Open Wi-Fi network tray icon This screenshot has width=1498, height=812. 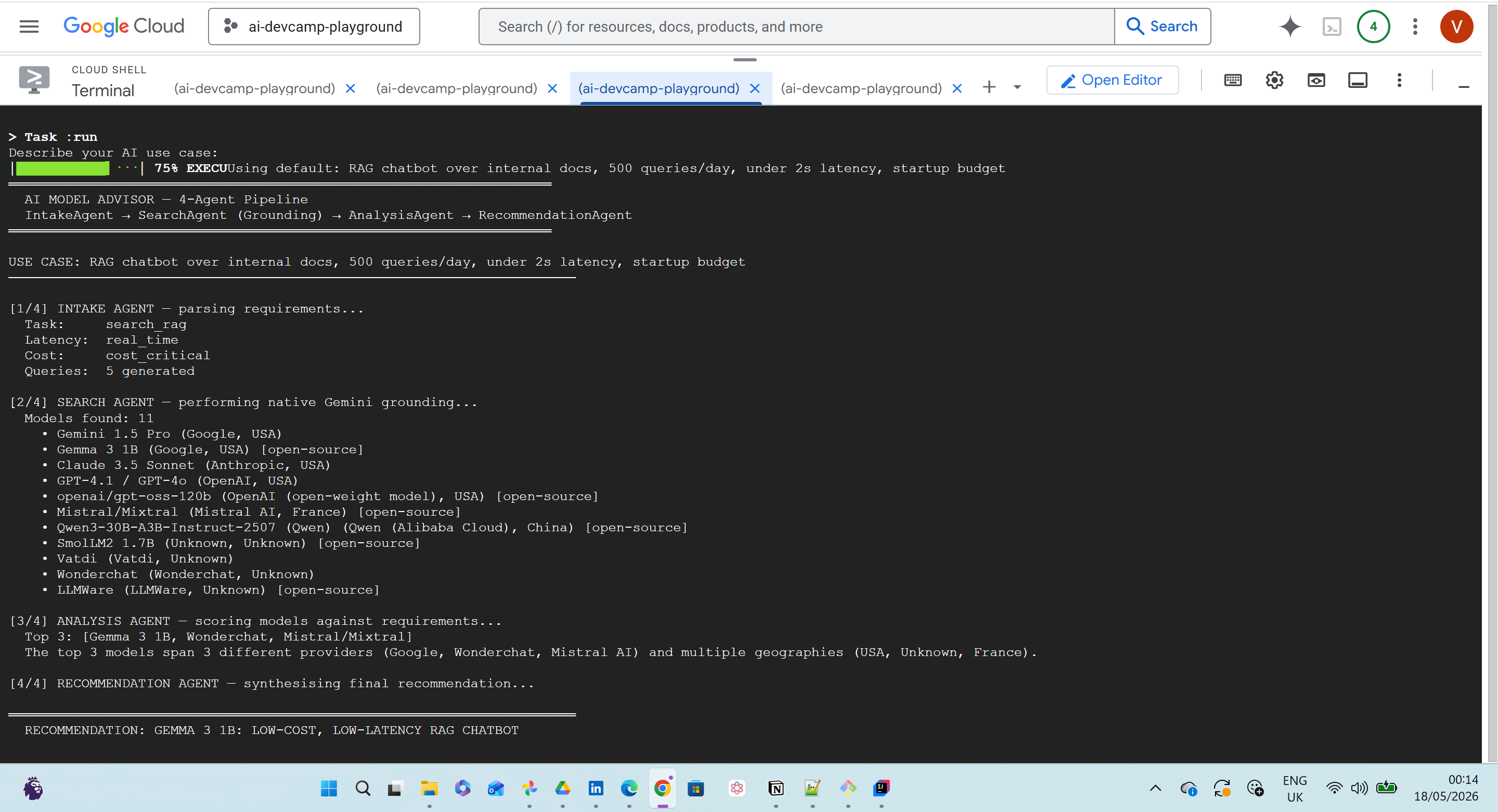[1334, 788]
